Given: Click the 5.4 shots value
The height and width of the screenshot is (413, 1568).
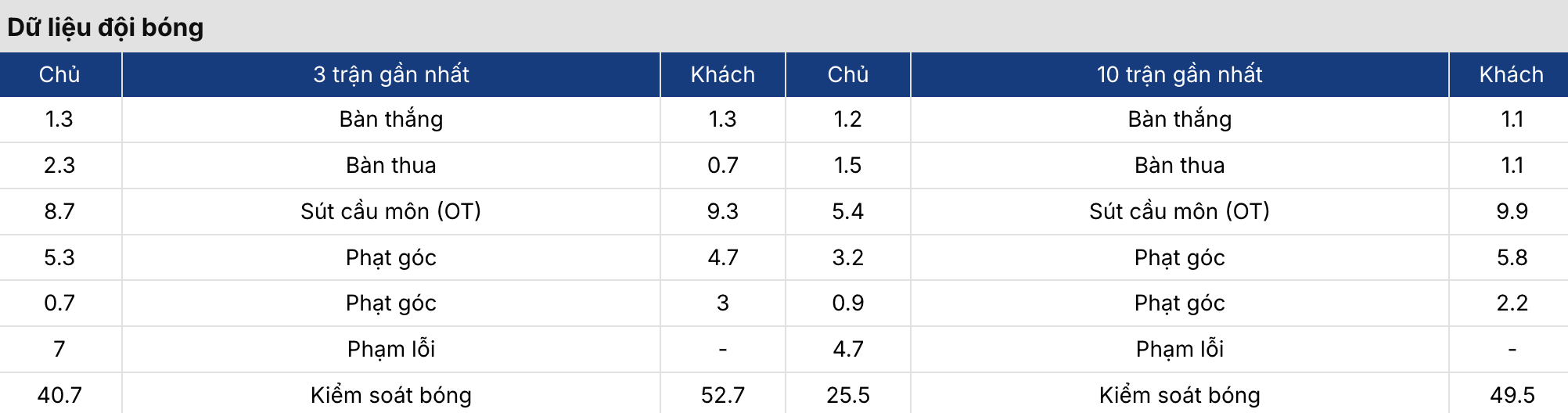Looking at the screenshot, I should coord(847,211).
